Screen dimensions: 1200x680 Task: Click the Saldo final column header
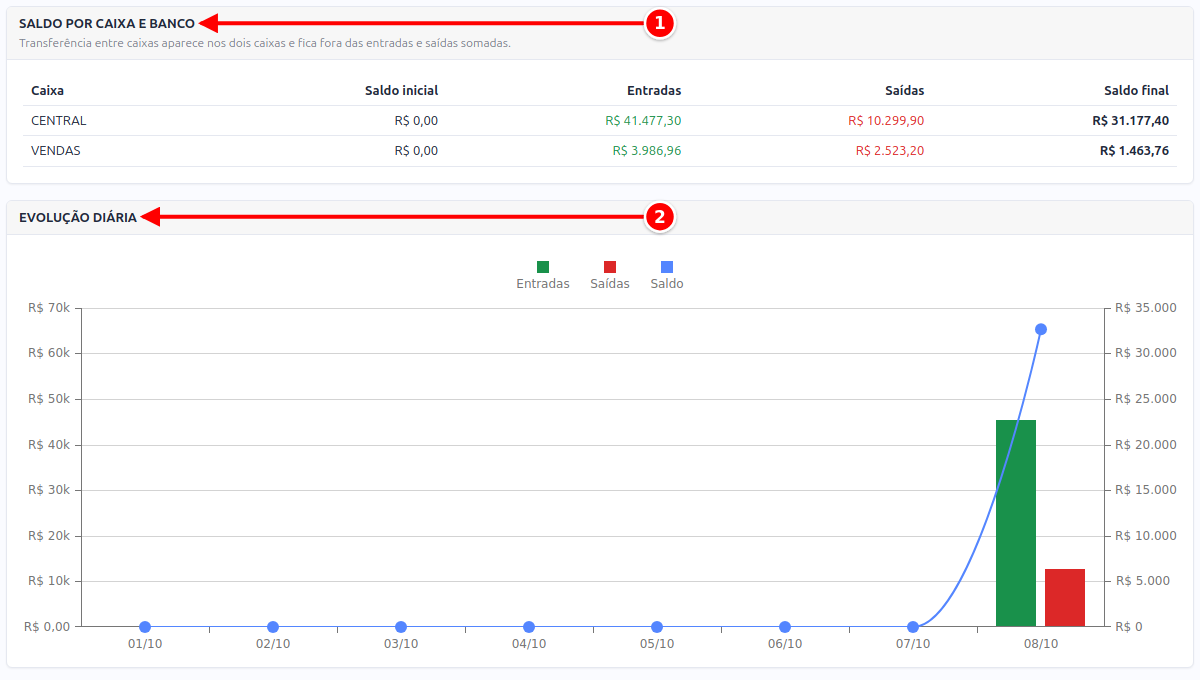pyautogui.click(x=1137, y=91)
